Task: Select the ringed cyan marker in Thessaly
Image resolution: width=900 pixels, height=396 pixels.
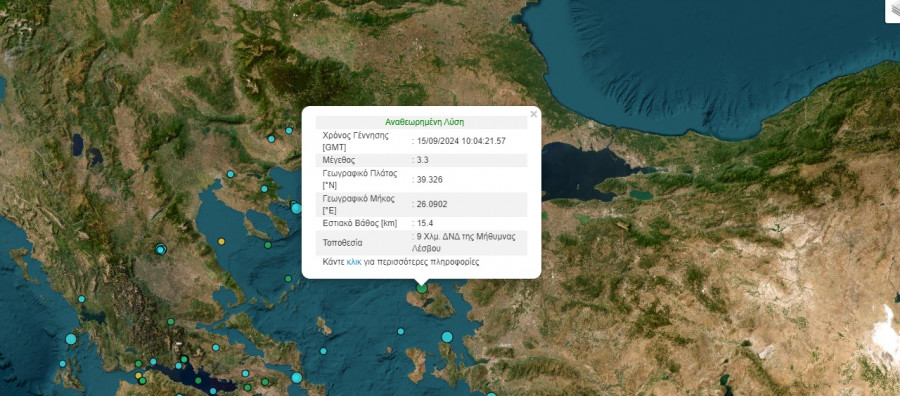Action: [161, 249]
